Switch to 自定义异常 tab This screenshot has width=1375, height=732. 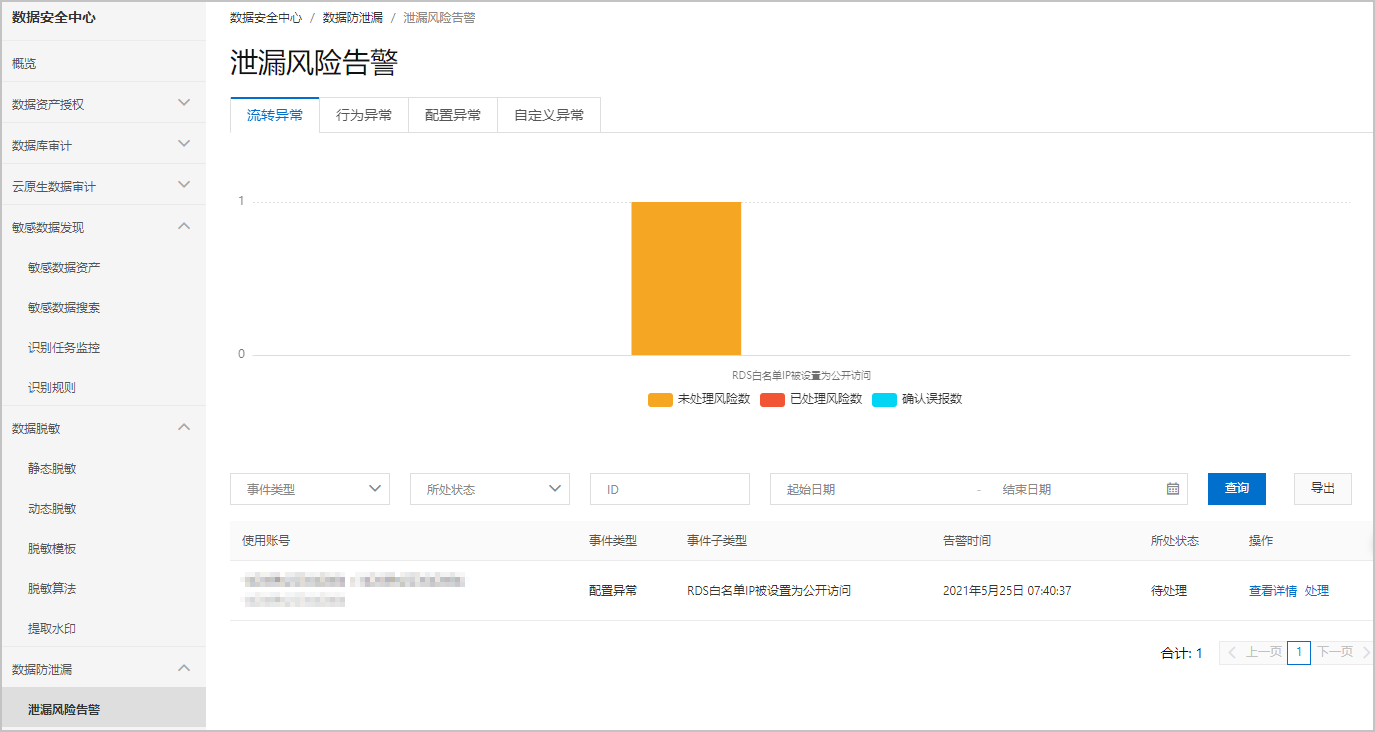click(549, 115)
